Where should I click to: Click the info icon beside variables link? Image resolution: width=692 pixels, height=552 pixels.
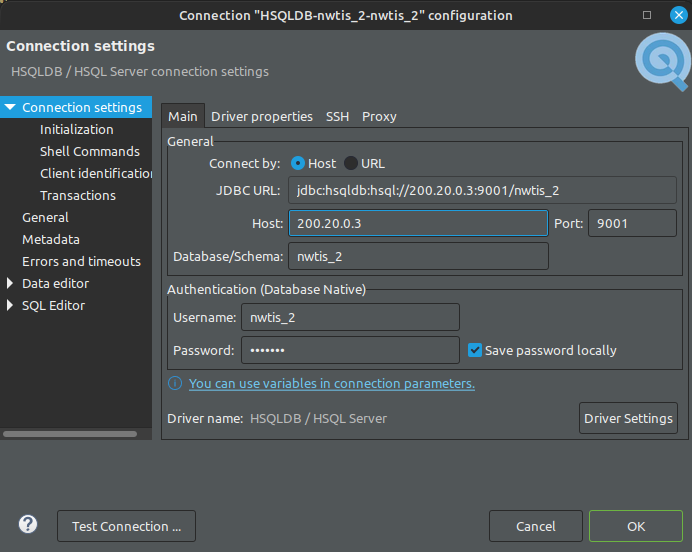click(x=175, y=383)
